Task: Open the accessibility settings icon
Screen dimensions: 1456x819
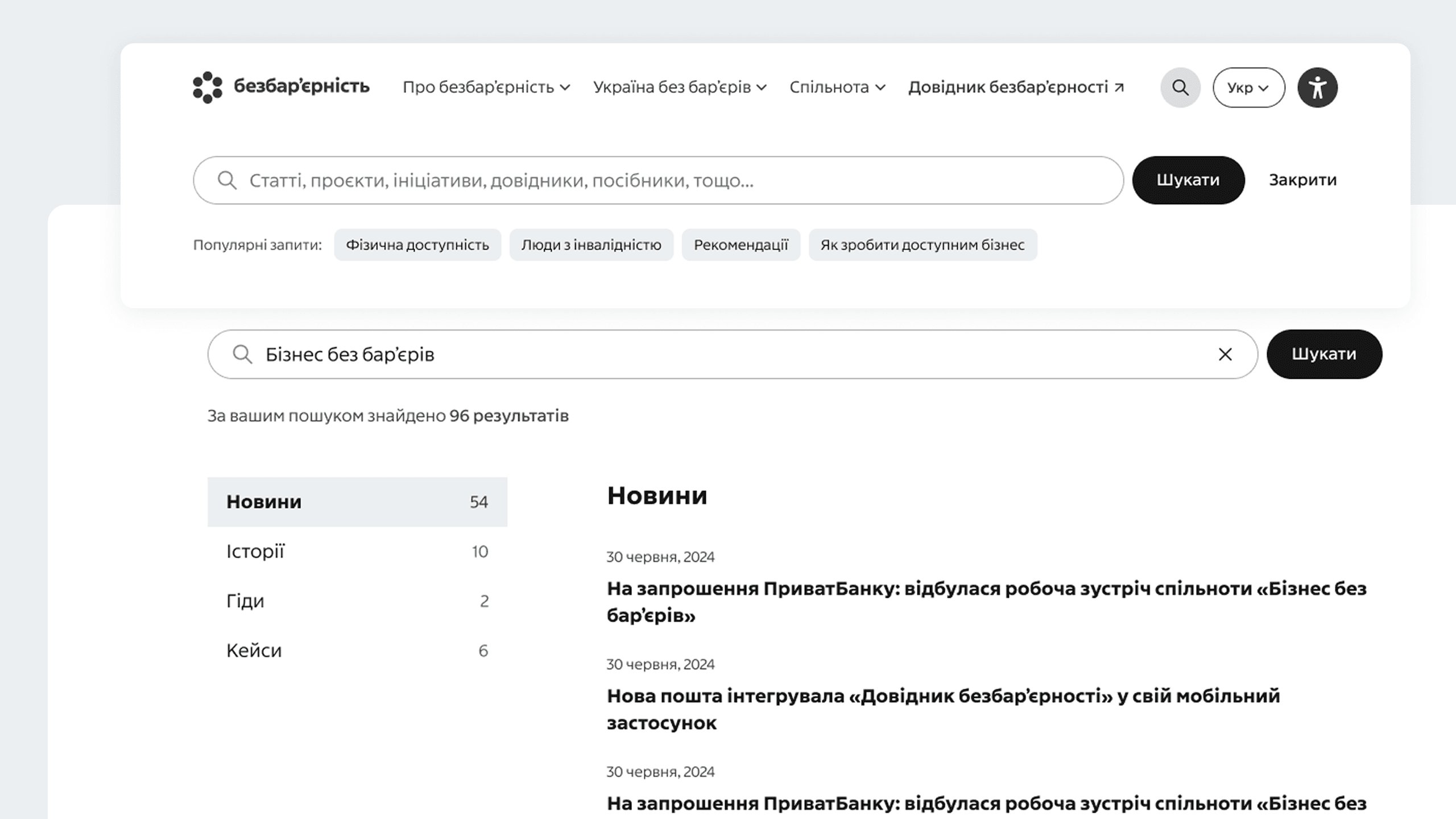Action: 1317,88
